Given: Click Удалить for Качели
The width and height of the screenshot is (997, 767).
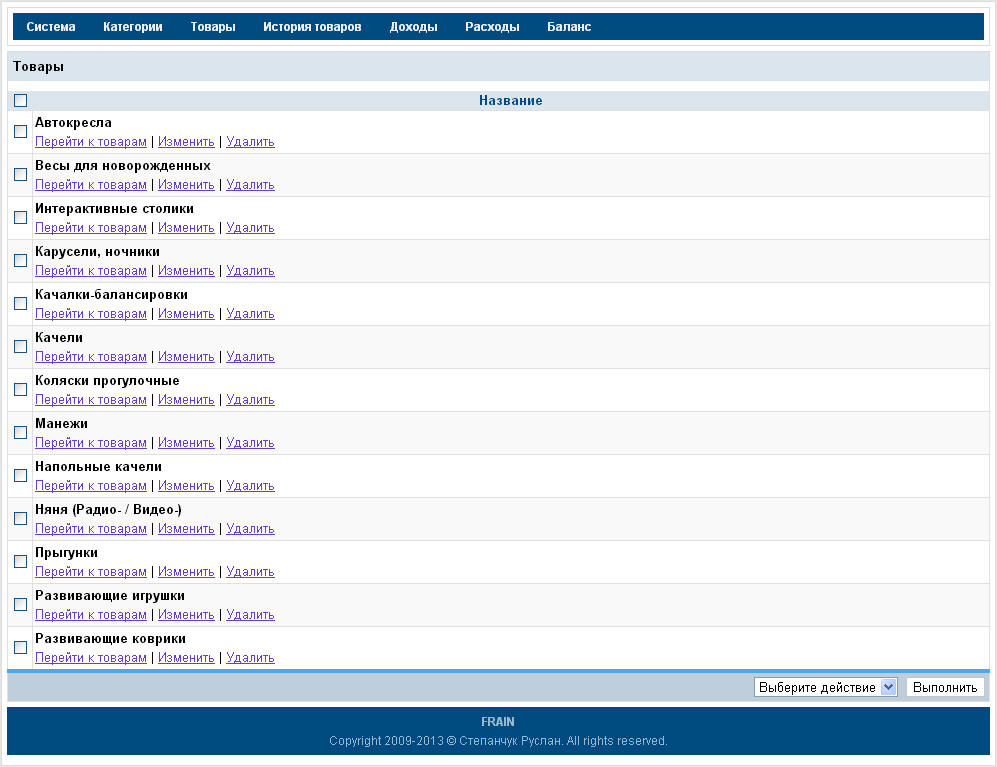Looking at the screenshot, I should tap(251, 357).
